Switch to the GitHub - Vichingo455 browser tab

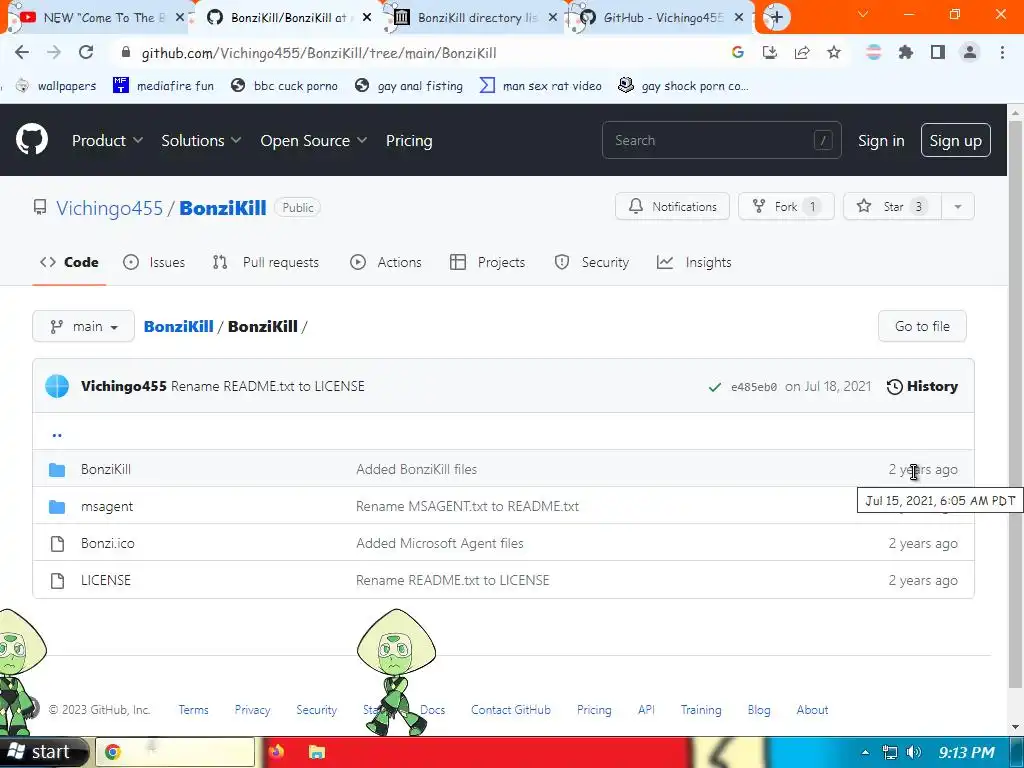click(x=663, y=18)
